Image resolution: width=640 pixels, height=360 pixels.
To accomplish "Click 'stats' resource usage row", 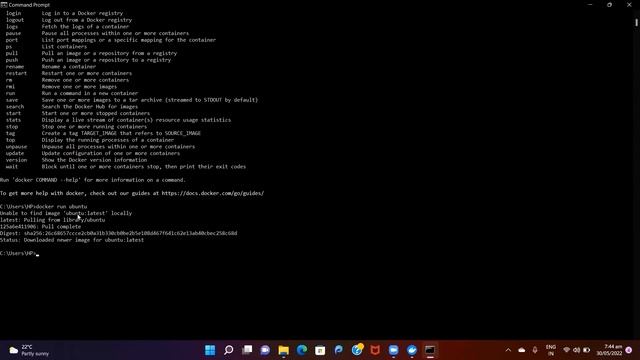I will (118, 120).
